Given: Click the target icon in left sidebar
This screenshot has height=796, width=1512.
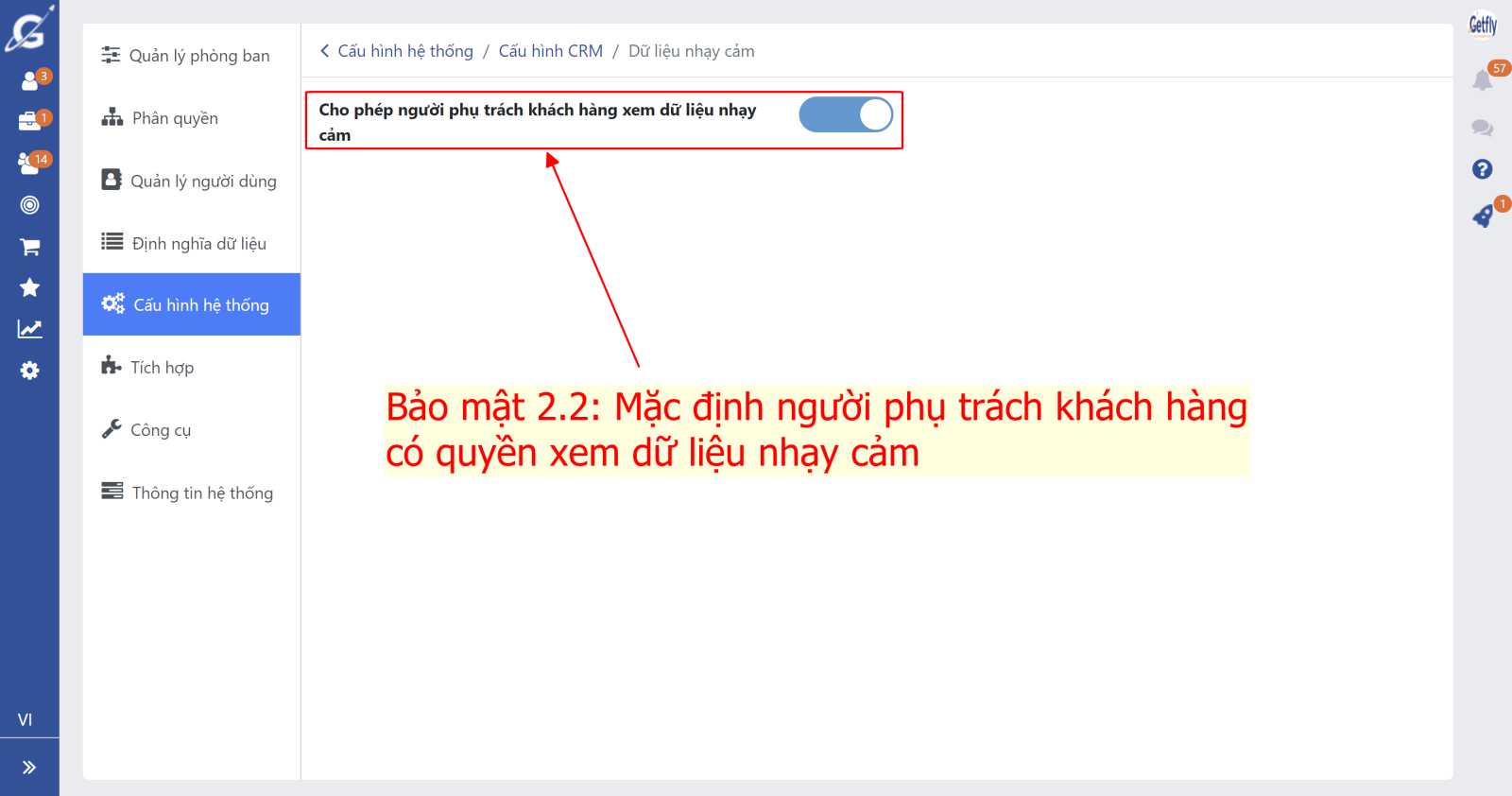Looking at the screenshot, I should 29,205.
